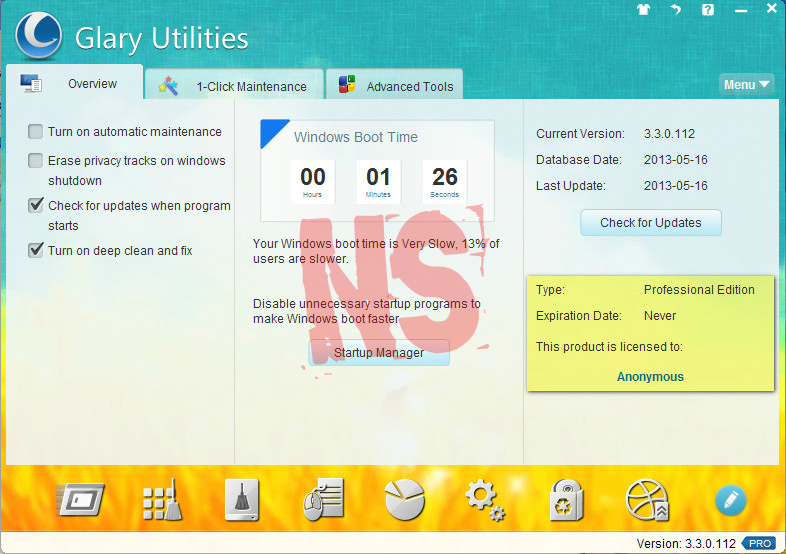Click the Professional Edition type text
The height and width of the screenshot is (554, 786).
point(699,289)
